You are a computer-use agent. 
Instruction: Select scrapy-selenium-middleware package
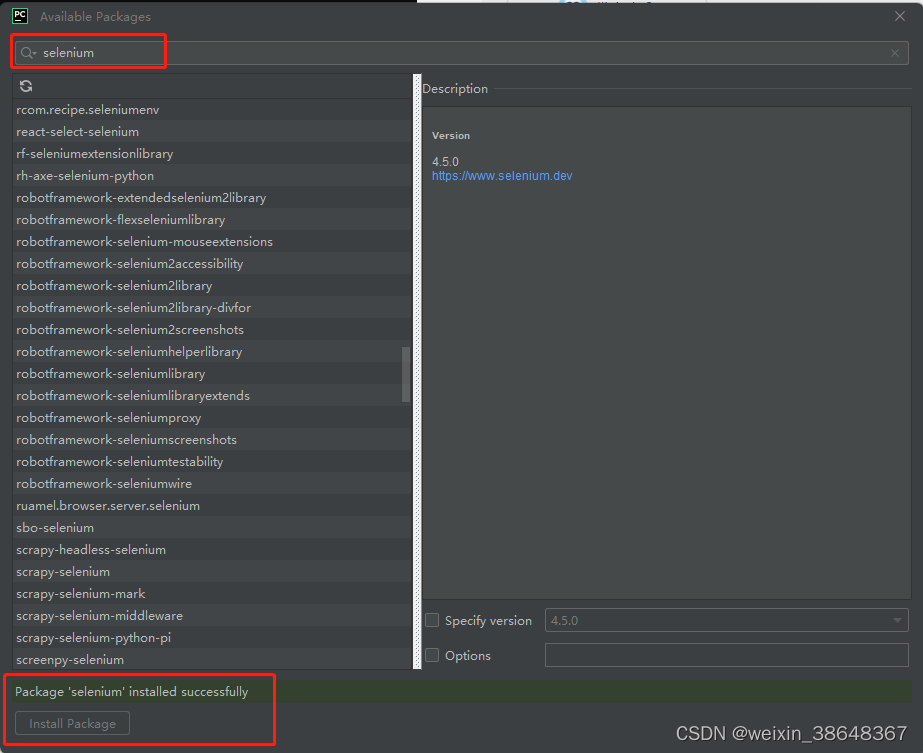point(212,615)
